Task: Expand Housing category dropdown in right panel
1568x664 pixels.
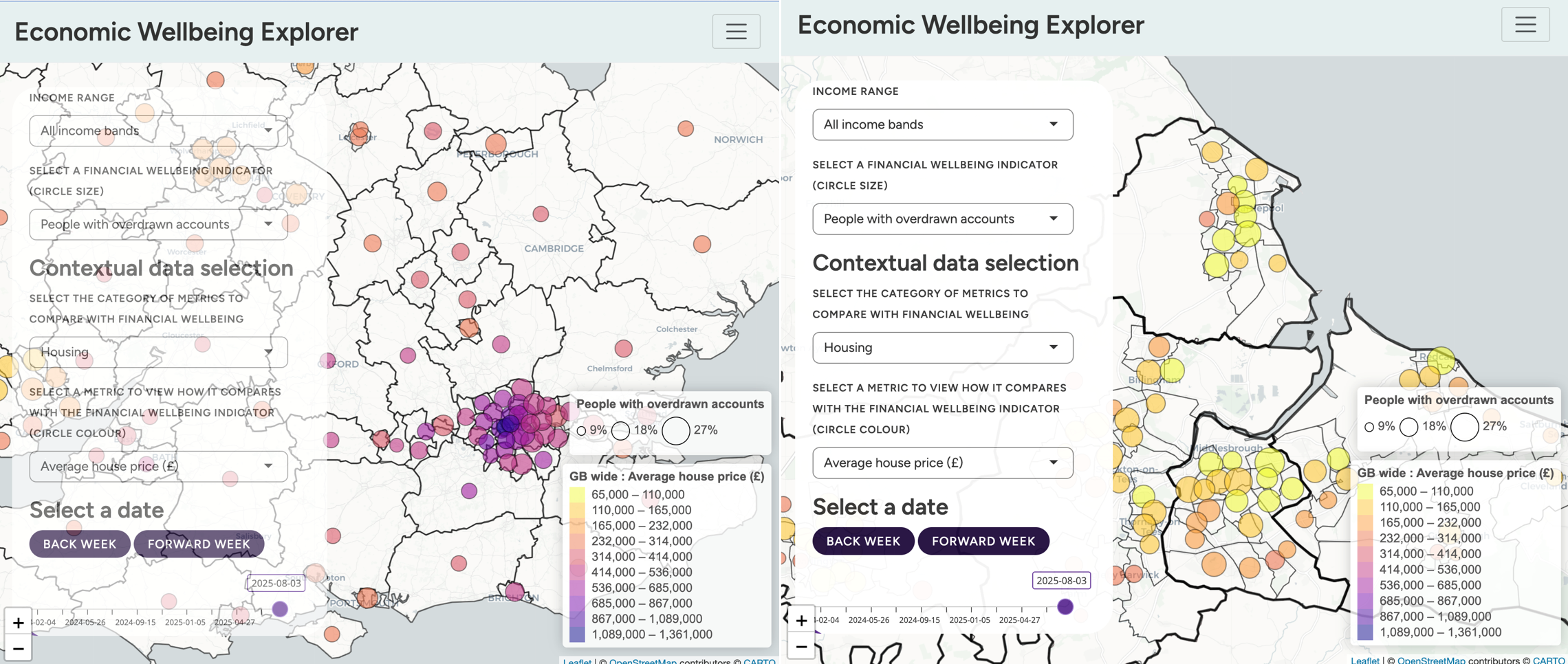Action: (942, 348)
